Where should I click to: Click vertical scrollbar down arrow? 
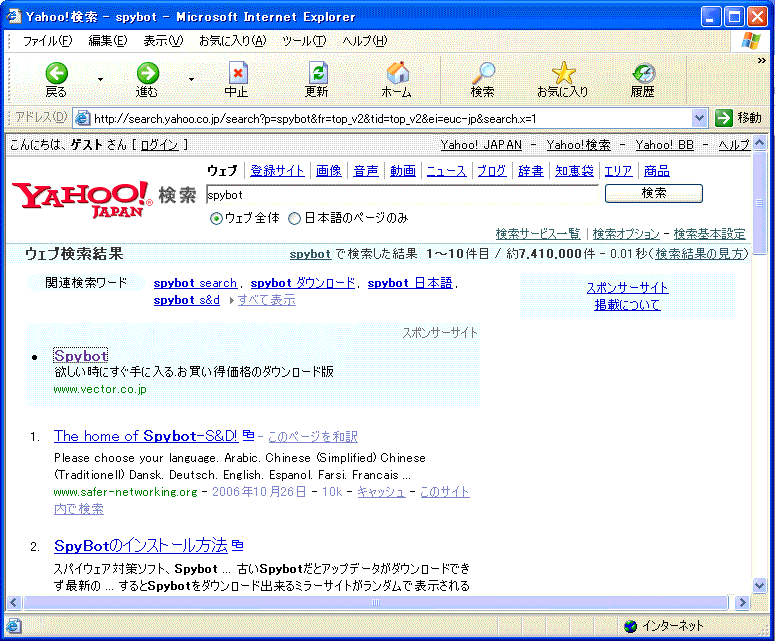pyautogui.click(x=759, y=585)
